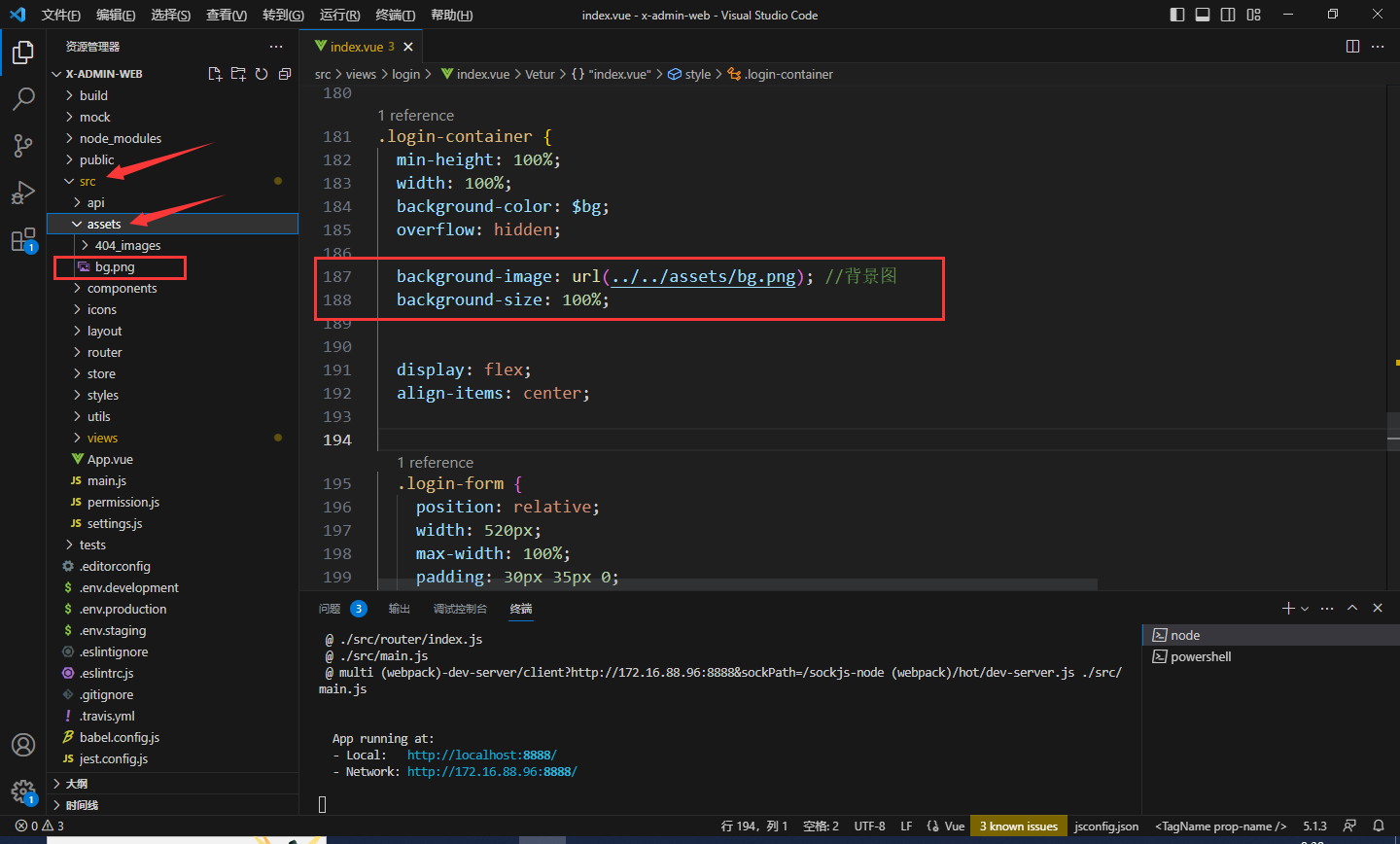Click the 3 known issues status button
This screenshot has height=844, width=1400.
1018,826
